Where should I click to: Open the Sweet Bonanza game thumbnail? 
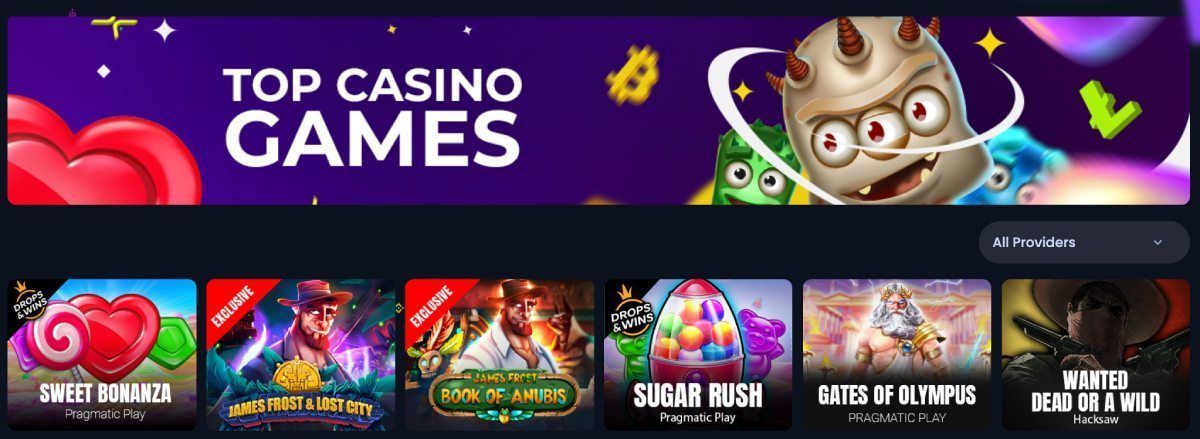102,355
